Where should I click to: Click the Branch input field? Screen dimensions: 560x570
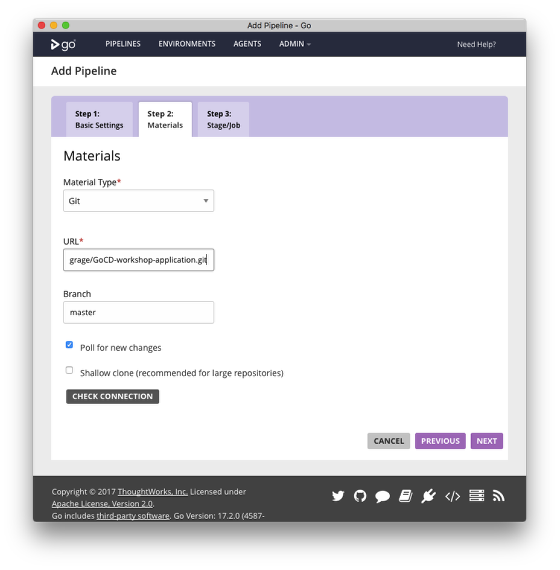[139, 312]
